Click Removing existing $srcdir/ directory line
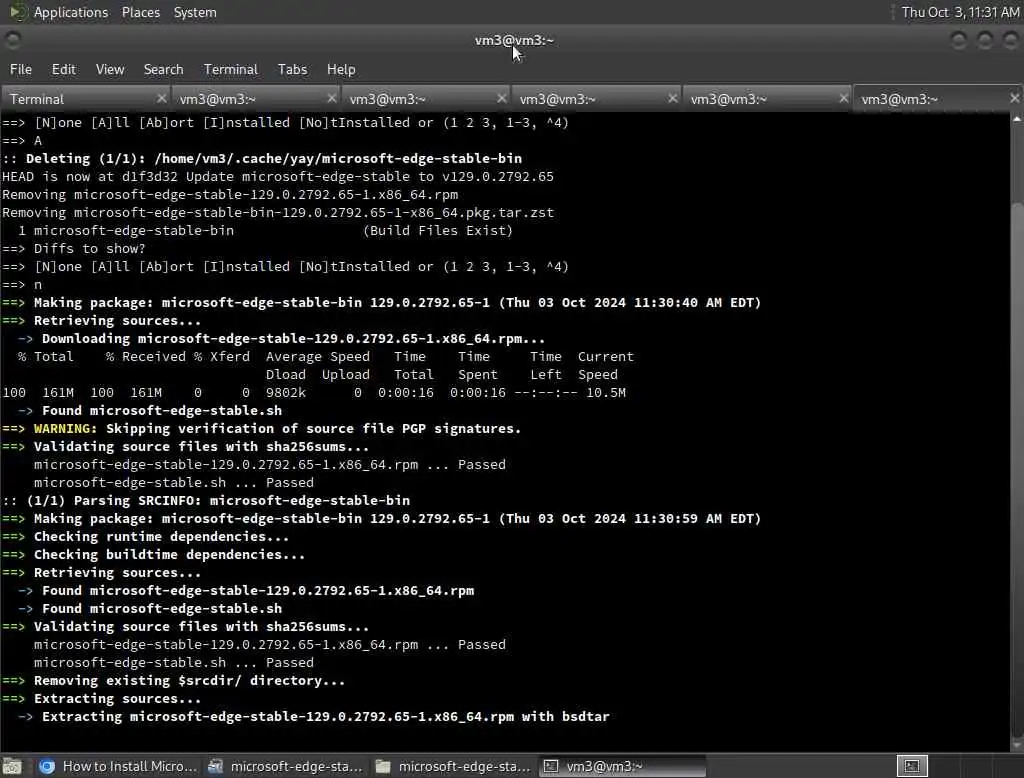The image size is (1024, 778). [x=174, y=681]
